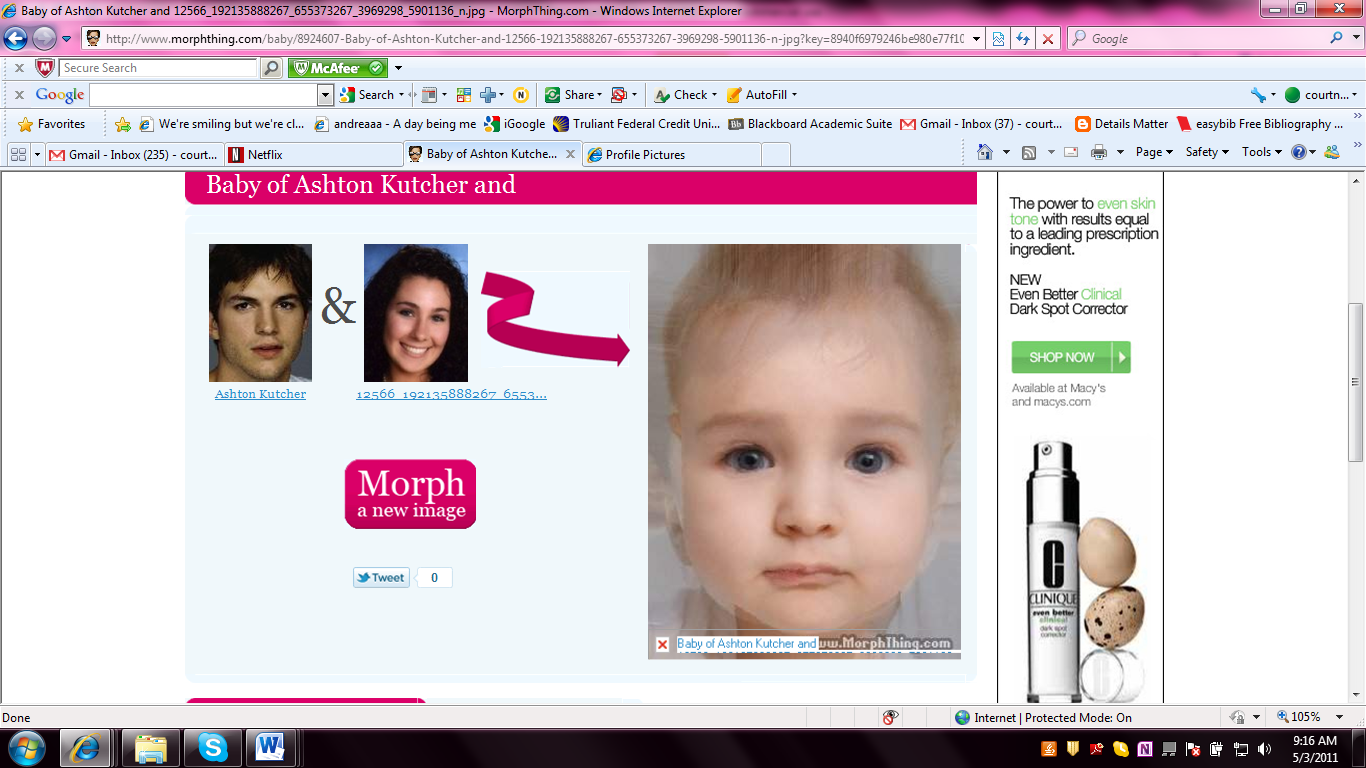Stop loading with the red X icon
Viewport: 1366px width, 768px height.
(1047, 39)
